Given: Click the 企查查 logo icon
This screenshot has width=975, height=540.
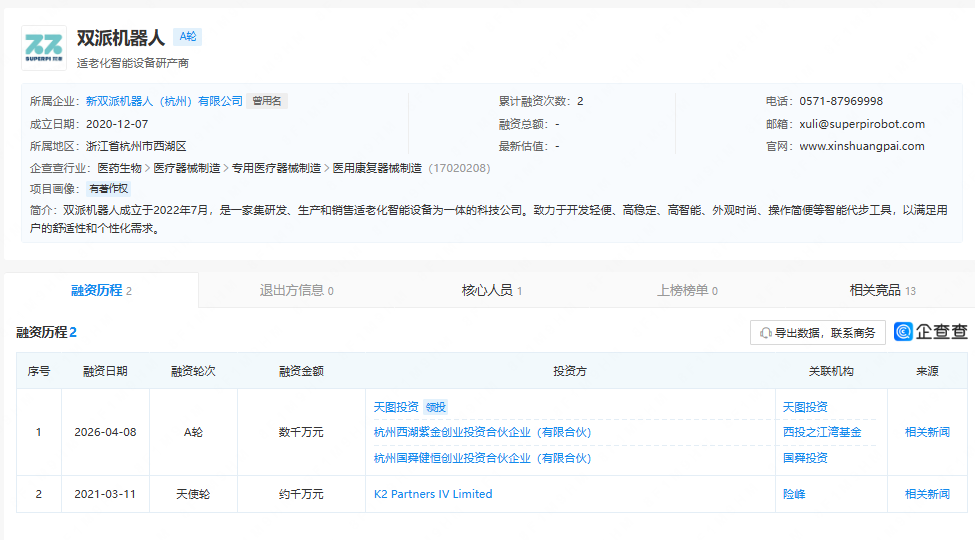Looking at the screenshot, I should tap(930, 332).
